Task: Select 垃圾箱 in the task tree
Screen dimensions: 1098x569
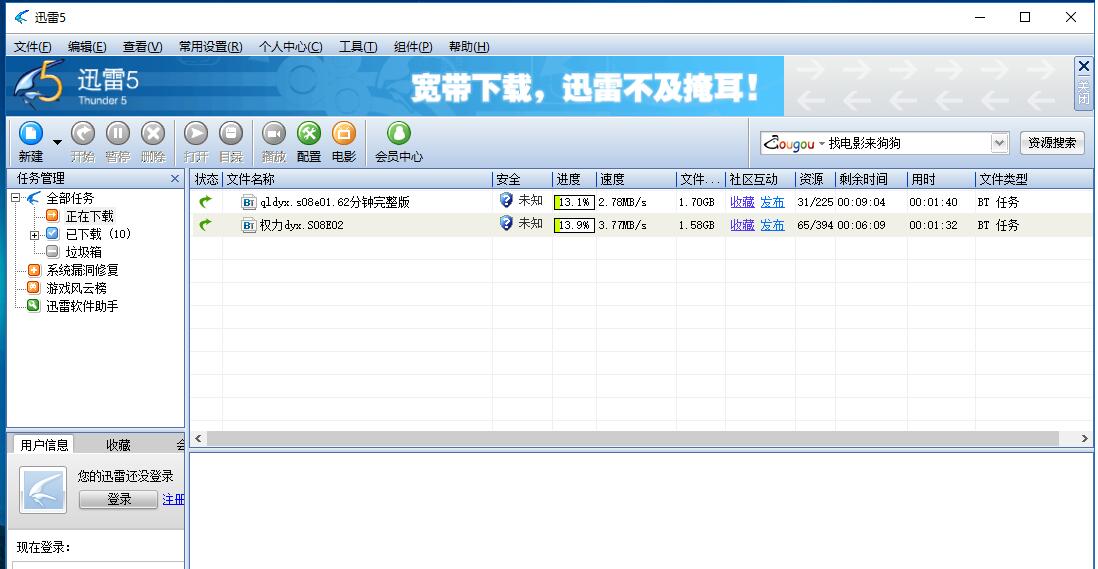Action: pos(83,252)
